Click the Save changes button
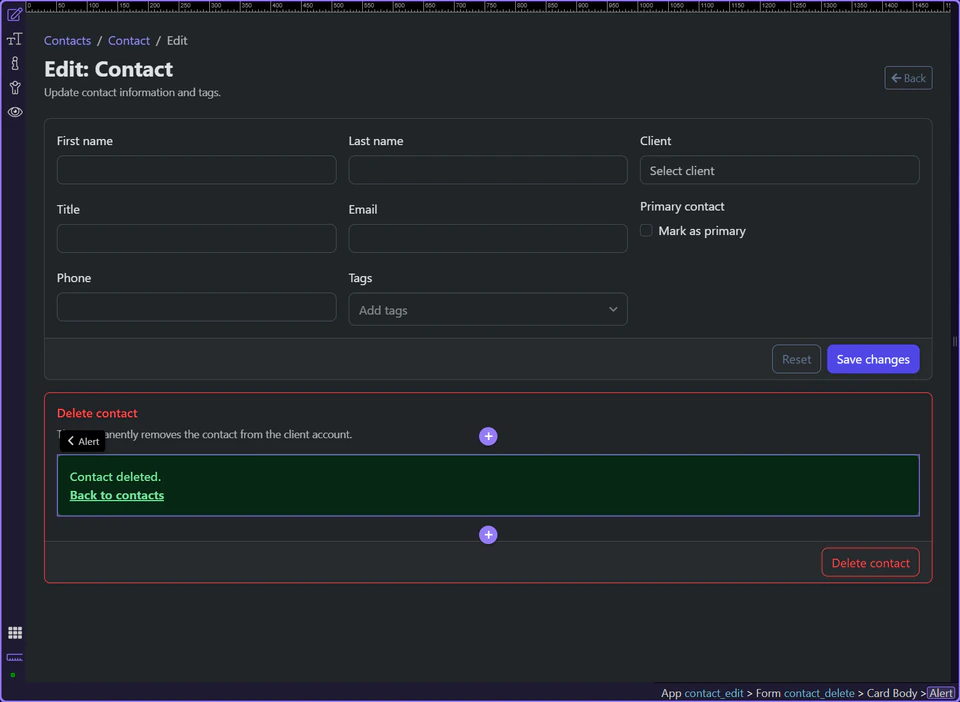960x702 pixels. pos(872,358)
